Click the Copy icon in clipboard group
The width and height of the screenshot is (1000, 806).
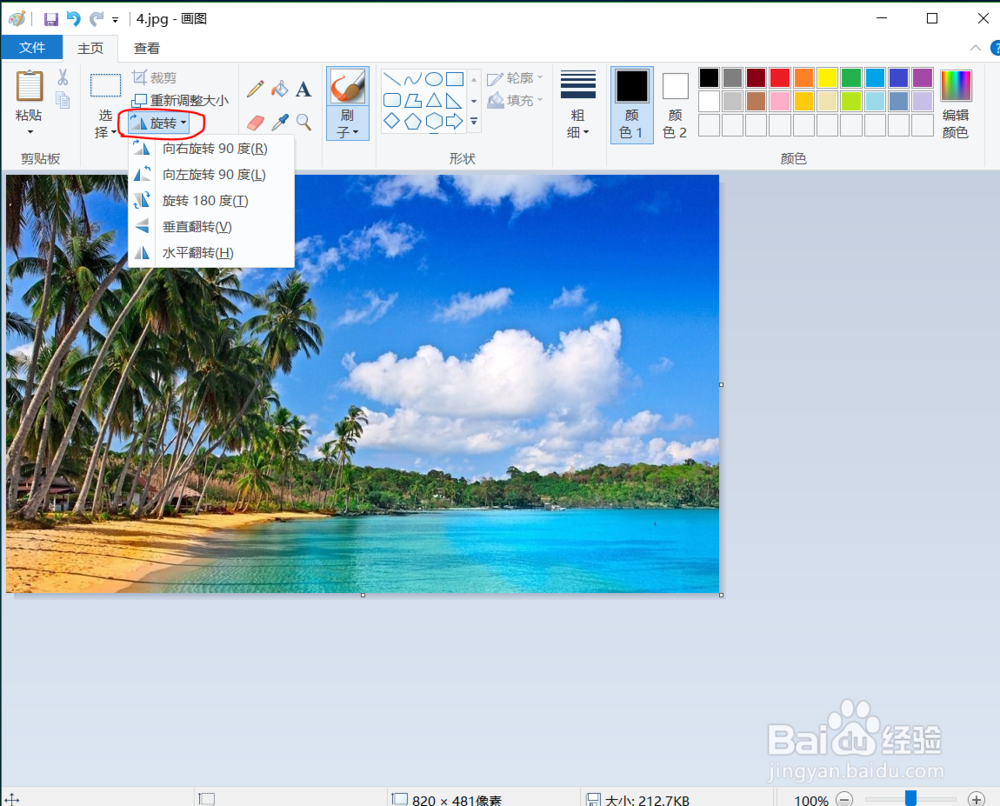pos(62,100)
